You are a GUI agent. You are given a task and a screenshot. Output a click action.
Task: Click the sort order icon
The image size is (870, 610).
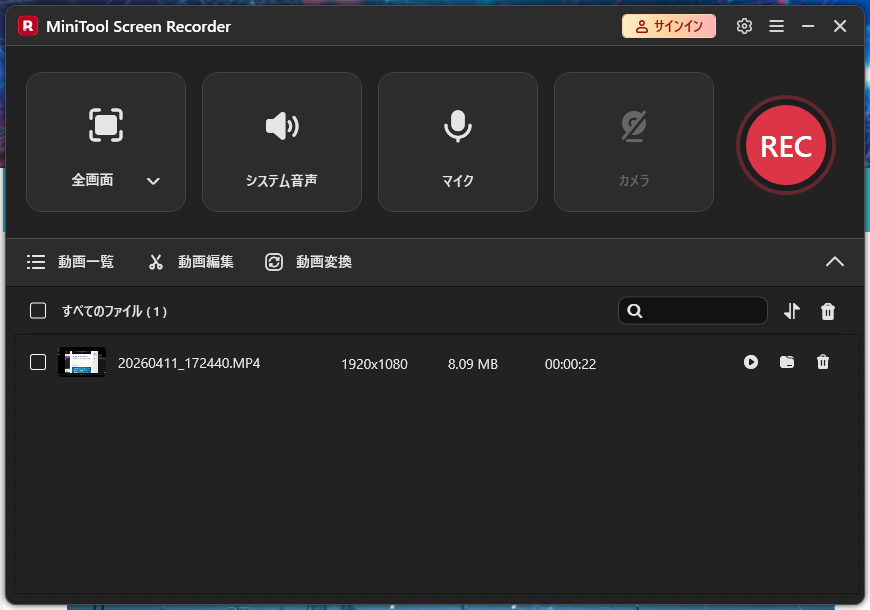point(792,311)
